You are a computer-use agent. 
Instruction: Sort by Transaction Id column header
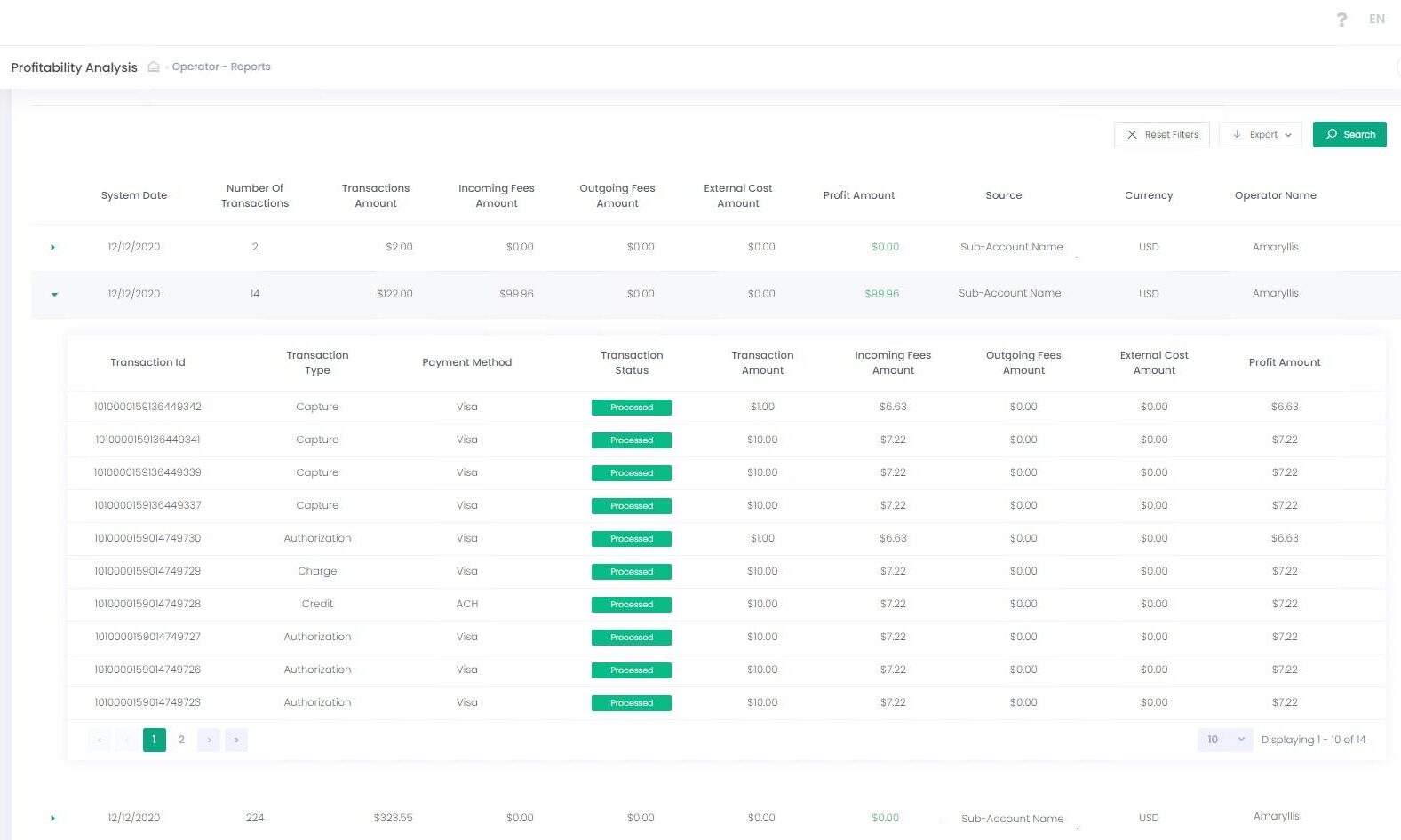coord(147,362)
